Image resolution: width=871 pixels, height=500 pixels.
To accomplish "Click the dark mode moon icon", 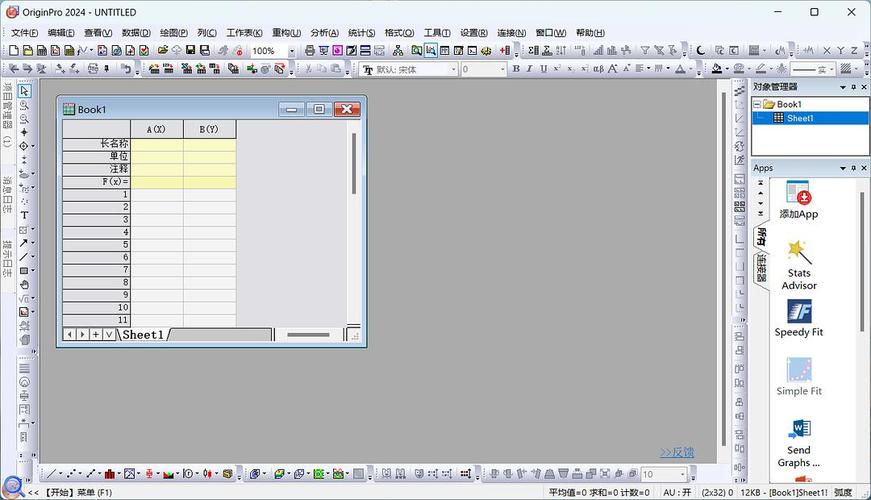I will [x=701, y=51].
